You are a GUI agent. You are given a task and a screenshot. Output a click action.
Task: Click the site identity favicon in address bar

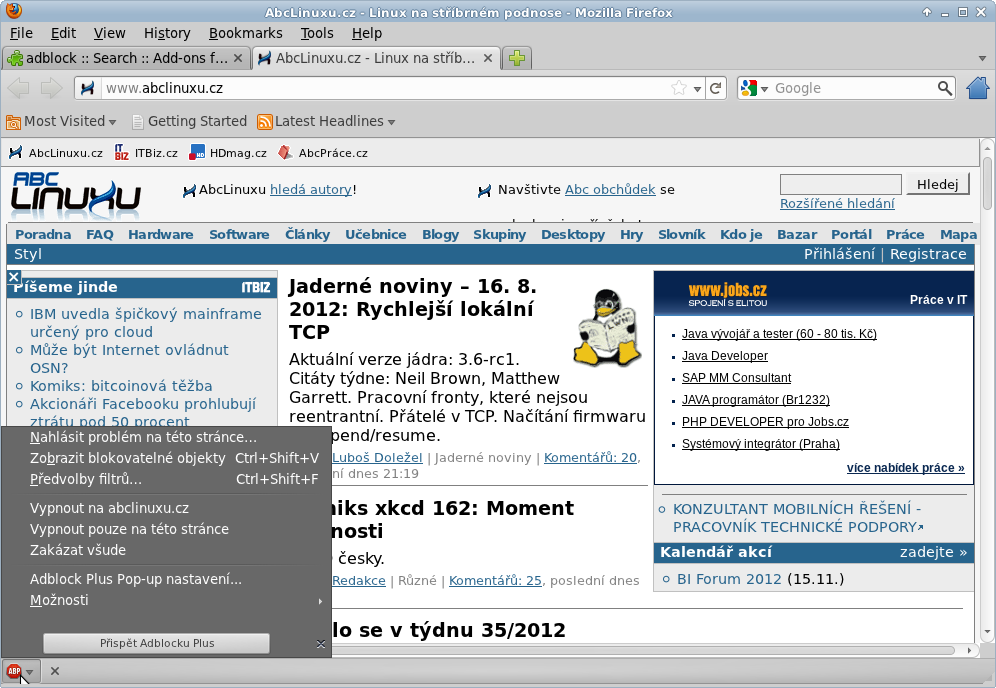click(x=88, y=88)
